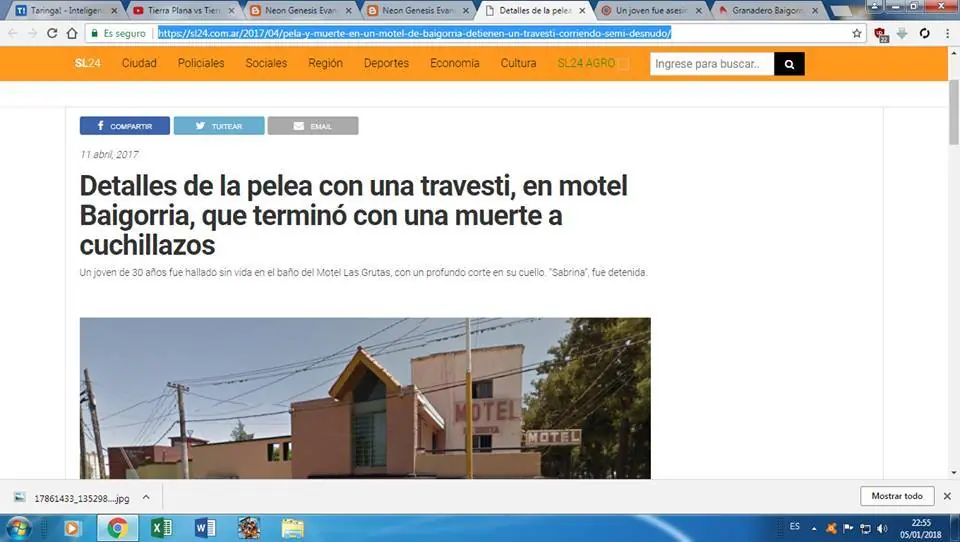Bookmark this page with the star icon
This screenshot has height=542, width=960.
(x=857, y=33)
